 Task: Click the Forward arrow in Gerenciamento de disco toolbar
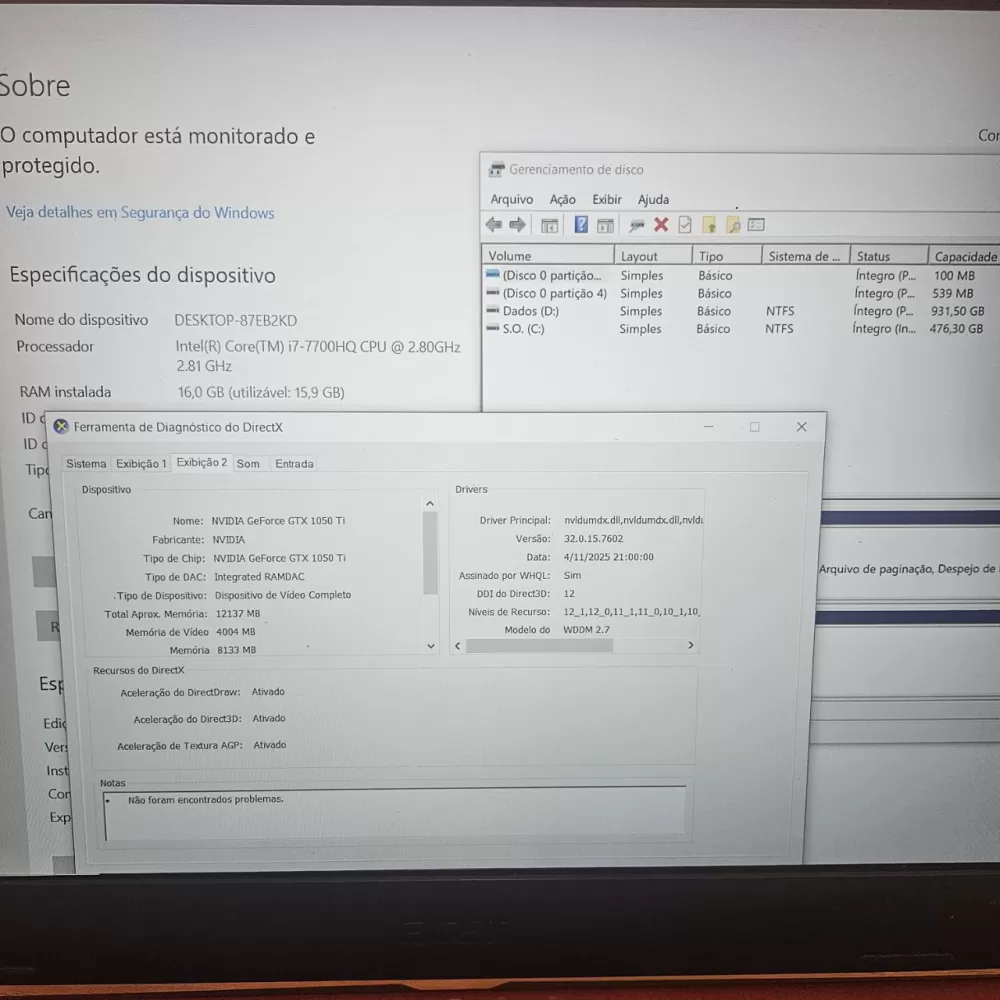(x=517, y=224)
